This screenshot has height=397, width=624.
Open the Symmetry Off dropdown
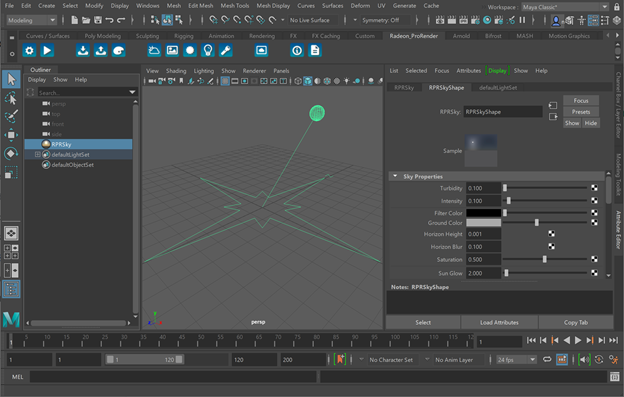[x=385, y=20]
